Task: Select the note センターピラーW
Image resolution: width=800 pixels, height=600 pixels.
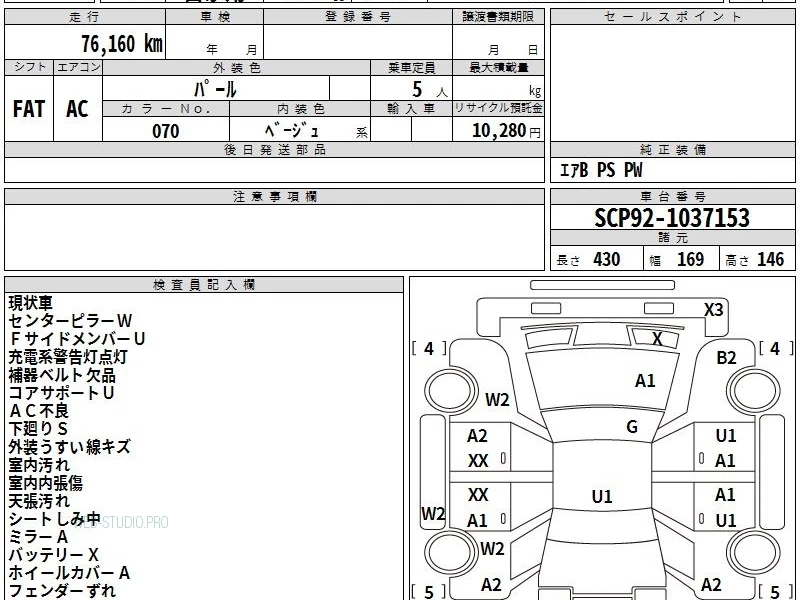Action: click(x=70, y=321)
